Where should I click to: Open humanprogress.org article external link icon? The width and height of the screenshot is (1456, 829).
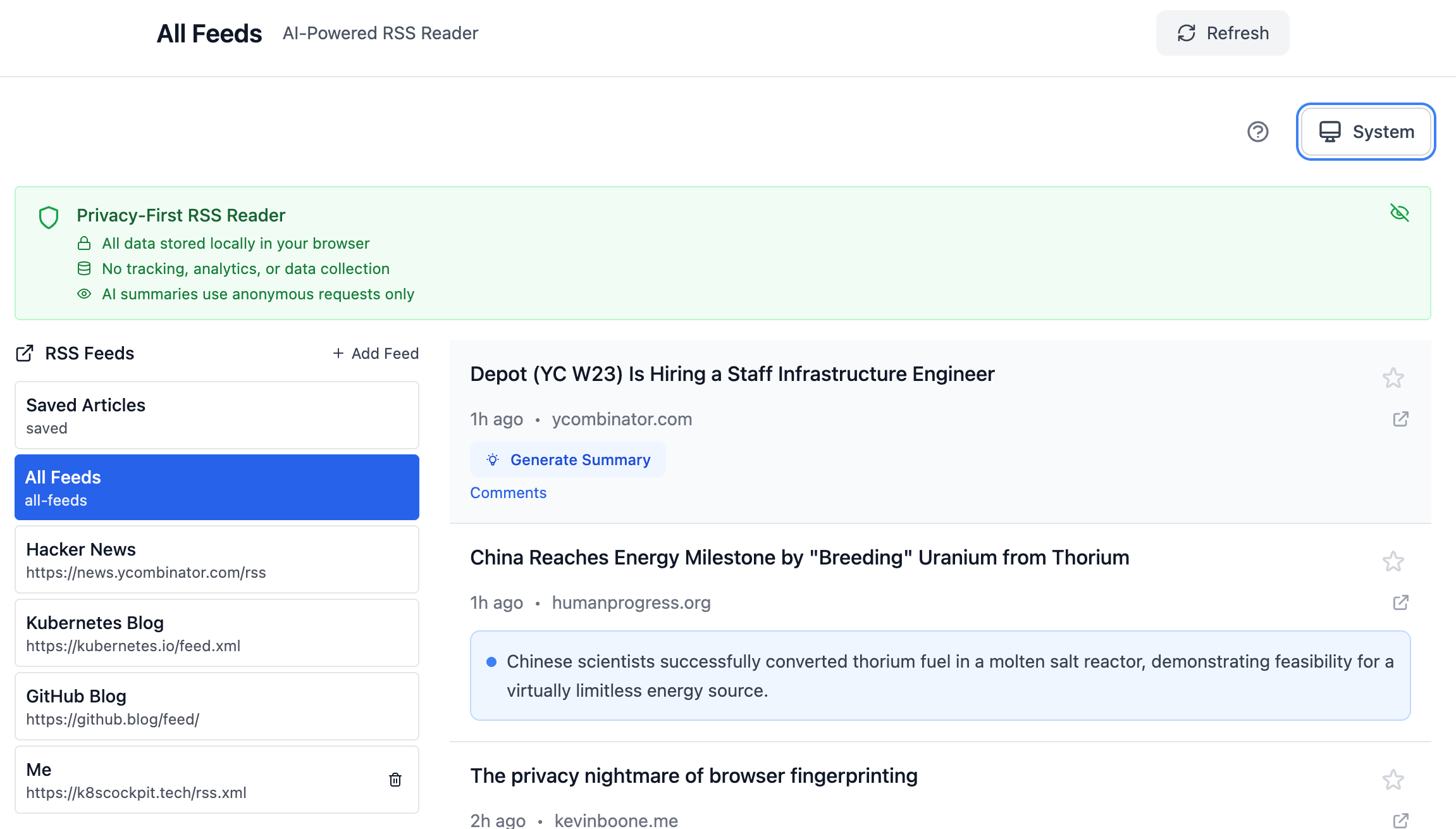coord(1400,602)
